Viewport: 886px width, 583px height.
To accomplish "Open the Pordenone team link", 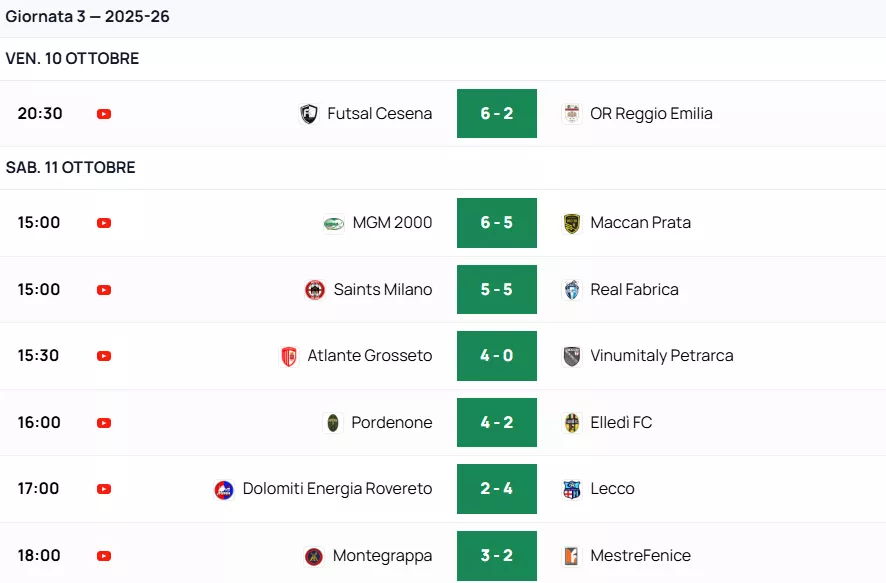I will coord(392,423).
